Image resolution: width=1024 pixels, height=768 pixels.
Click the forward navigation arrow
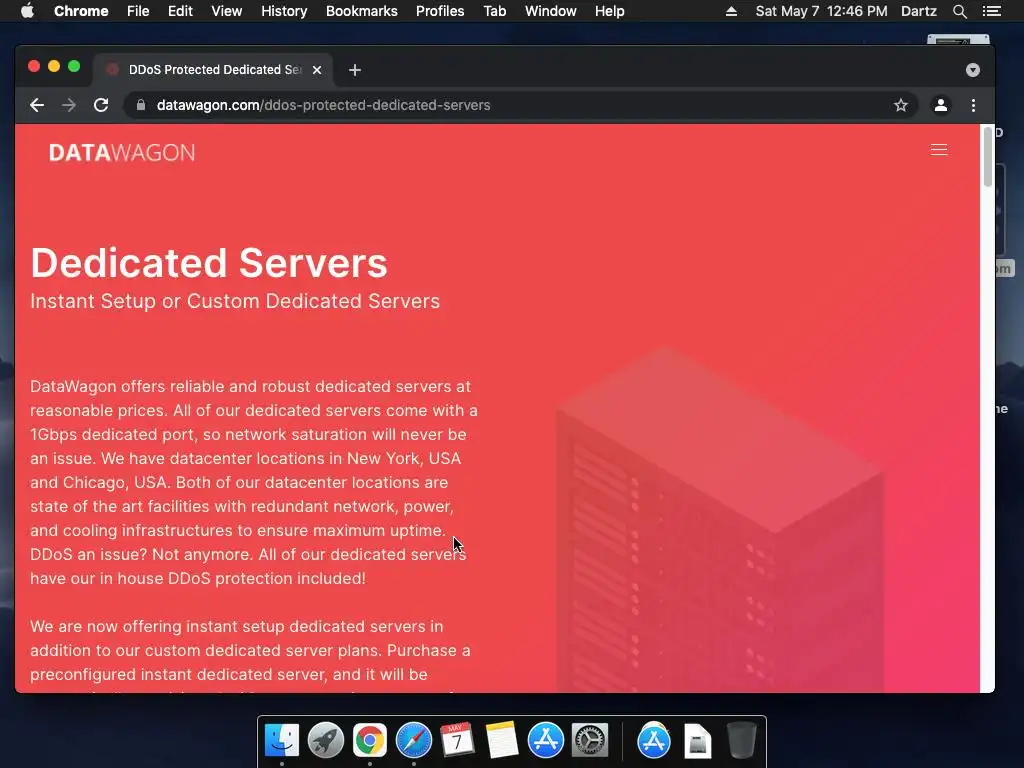(69, 105)
